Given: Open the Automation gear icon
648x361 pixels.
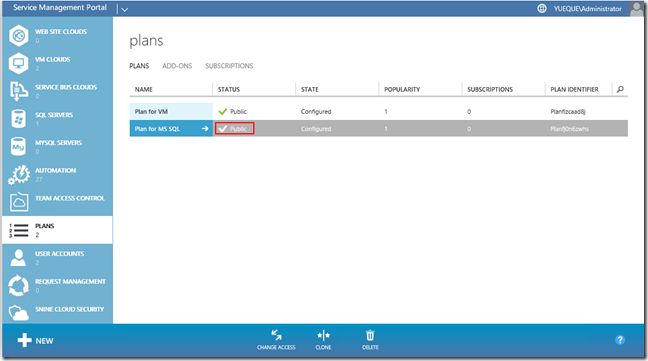Looking at the screenshot, I should click(19, 174).
